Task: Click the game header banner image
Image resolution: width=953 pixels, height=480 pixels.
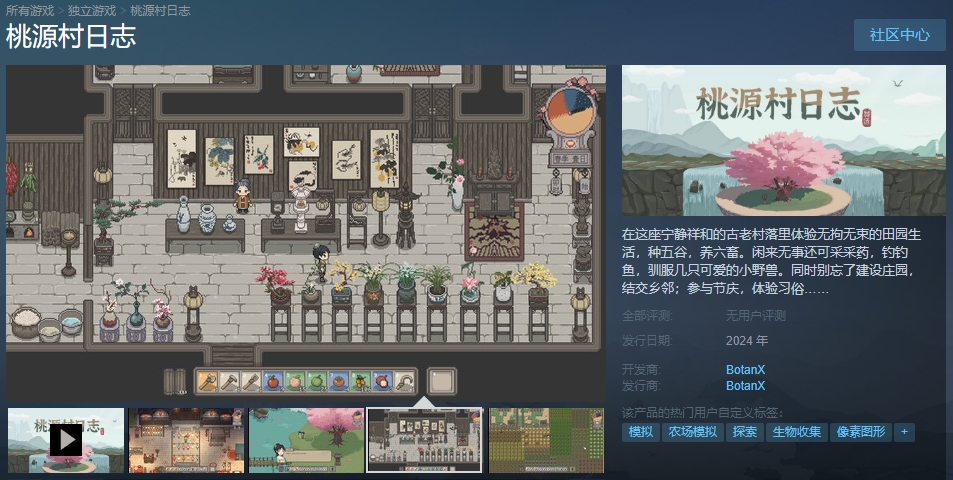Action: [x=783, y=140]
